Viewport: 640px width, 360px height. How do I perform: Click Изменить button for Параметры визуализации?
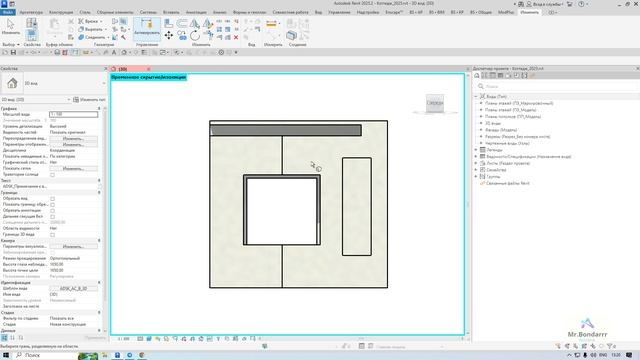(x=73, y=247)
